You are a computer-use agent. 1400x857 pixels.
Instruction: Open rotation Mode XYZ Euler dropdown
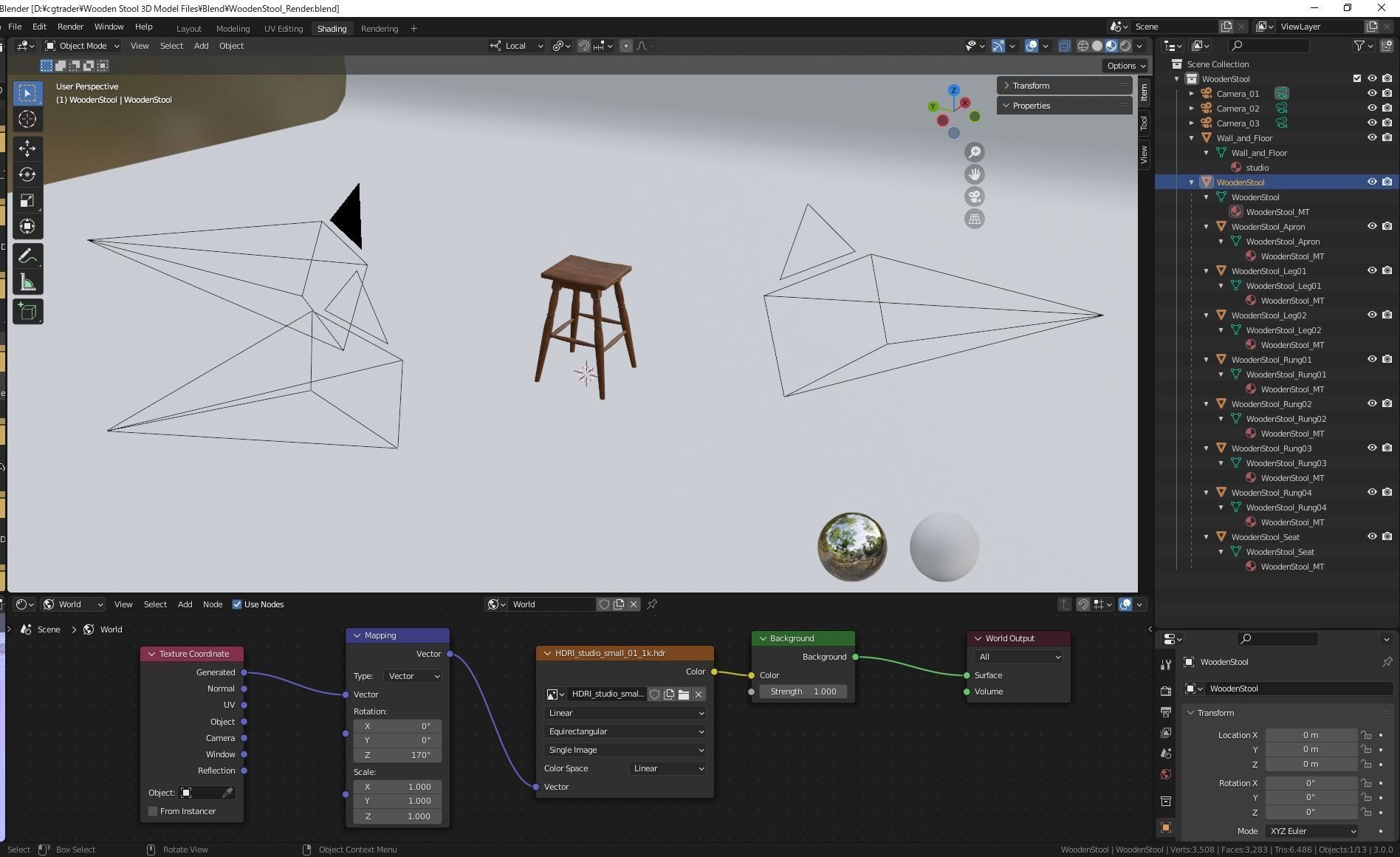[x=1312, y=831]
